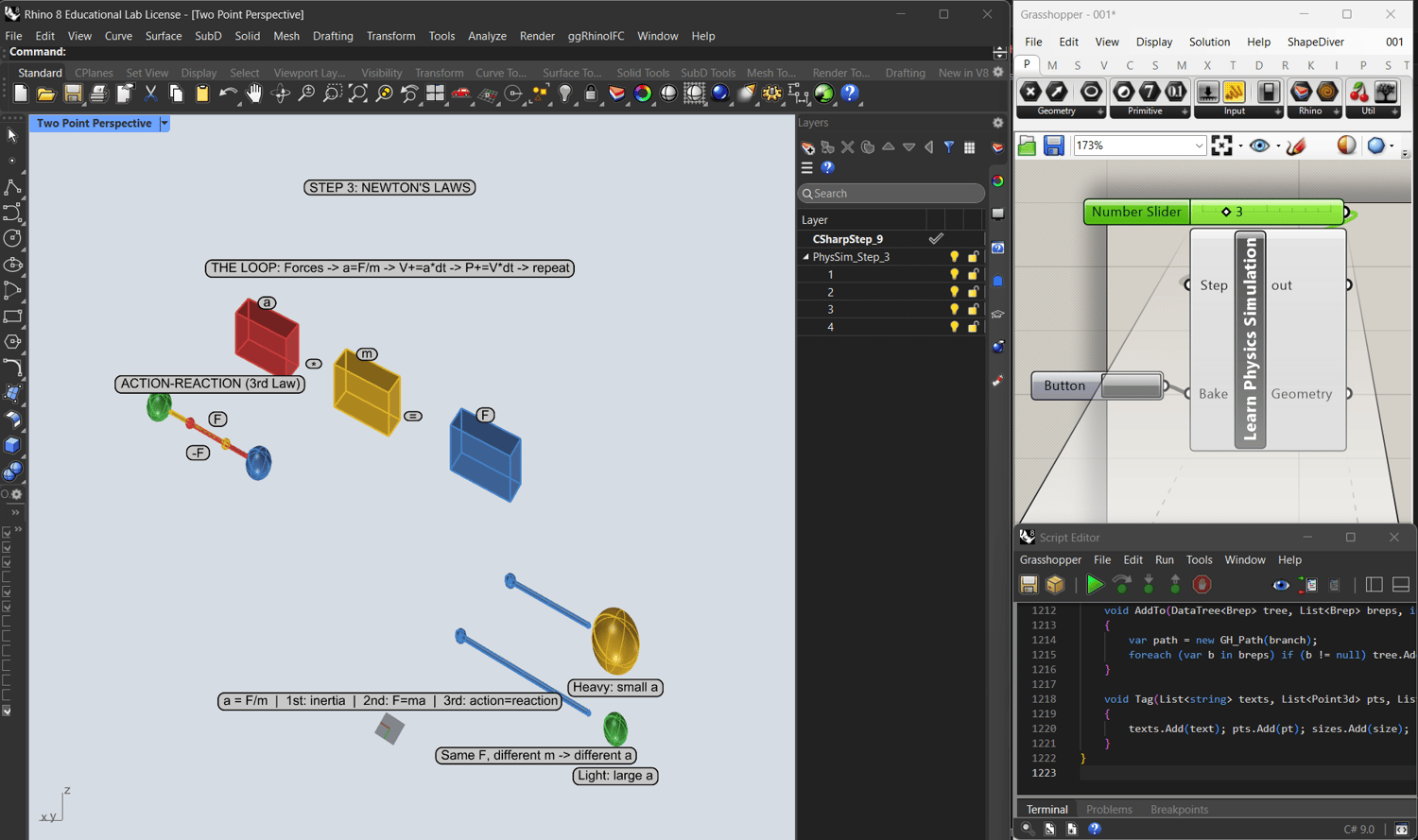Save the Grasshopper document with the floppy icon
This screenshot has width=1418, height=840.
[1053, 146]
